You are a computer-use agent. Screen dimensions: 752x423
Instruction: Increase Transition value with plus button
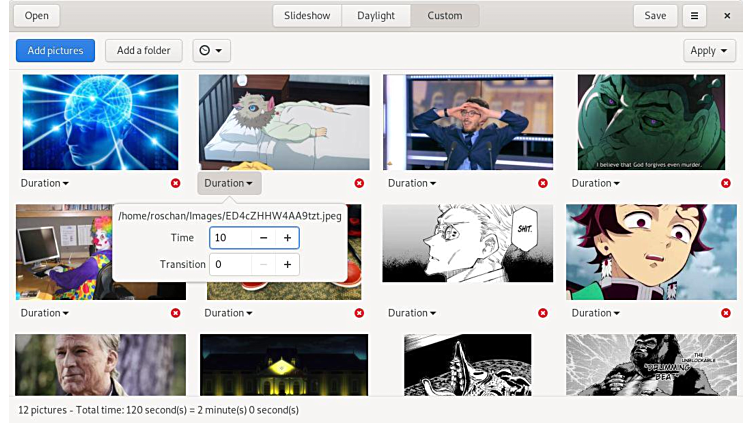[x=287, y=265]
